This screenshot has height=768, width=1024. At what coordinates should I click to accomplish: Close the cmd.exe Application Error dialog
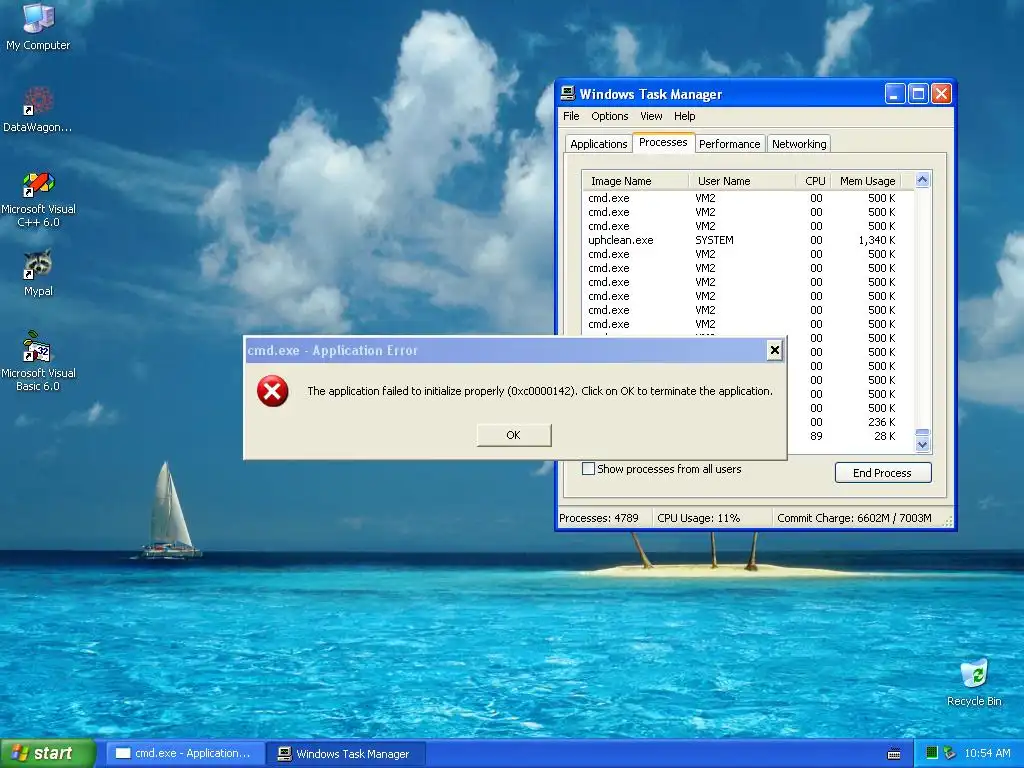point(775,351)
